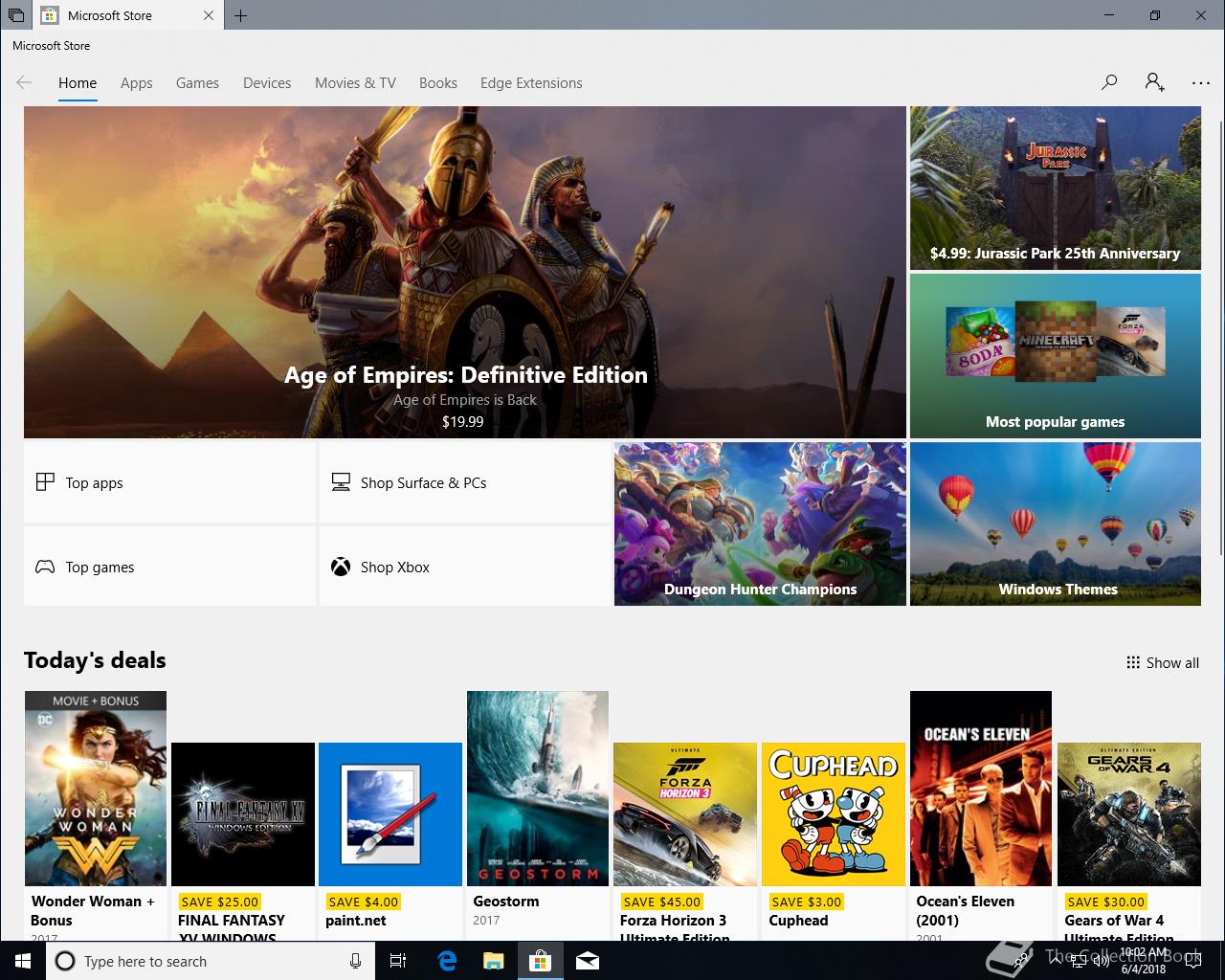
Task: Select Cuphead game cover
Action: pos(834,814)
